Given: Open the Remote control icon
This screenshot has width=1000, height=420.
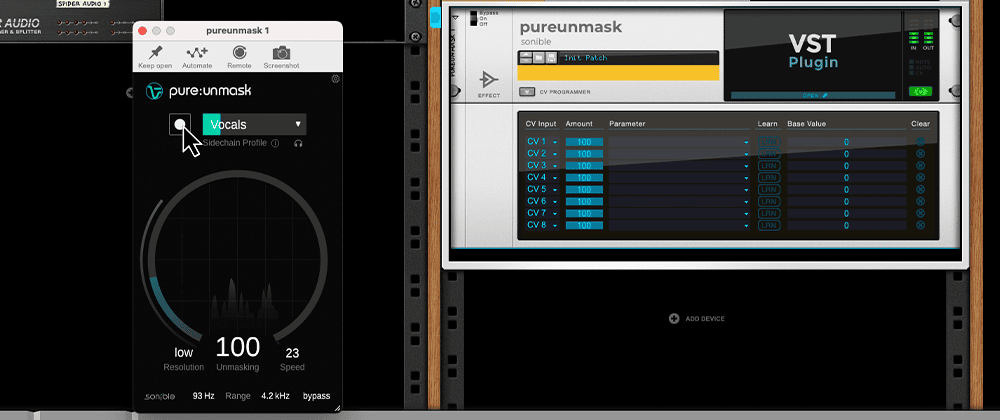Looking at the screenshot, I should [x=239, y=52].
